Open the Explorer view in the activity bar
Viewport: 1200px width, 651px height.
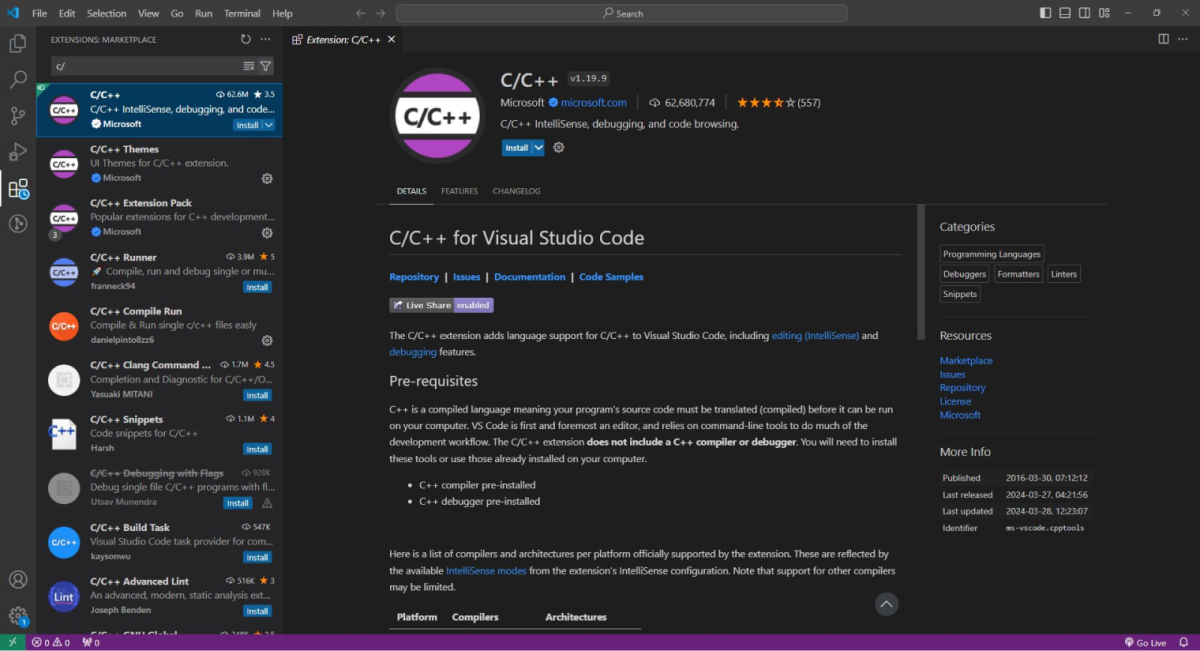click(17, 44)
